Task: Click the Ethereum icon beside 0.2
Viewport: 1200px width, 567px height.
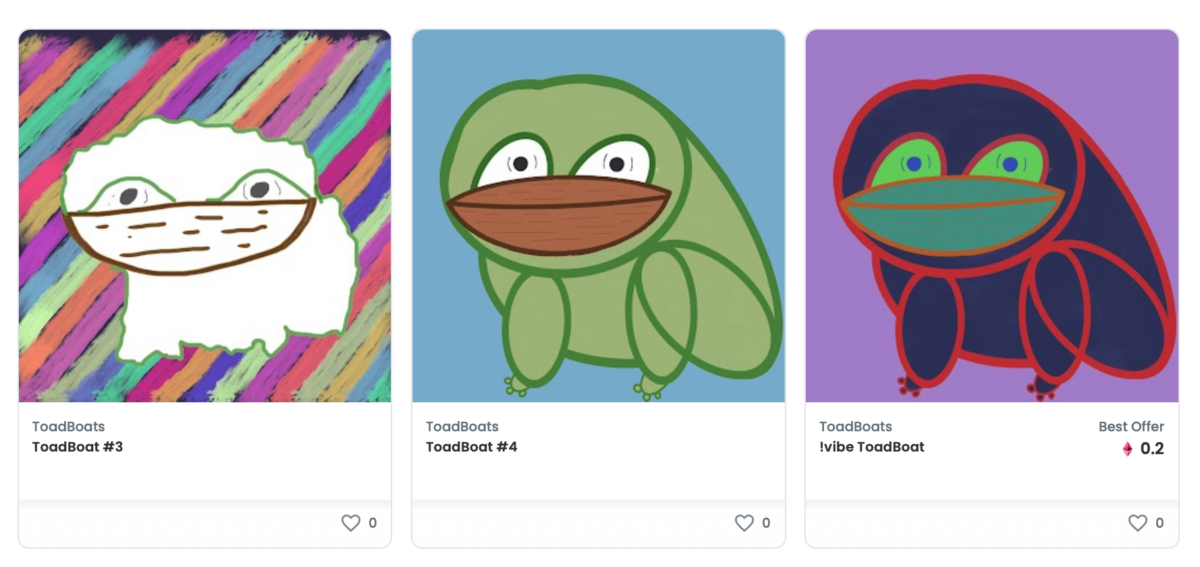Action: [1127, 449]
